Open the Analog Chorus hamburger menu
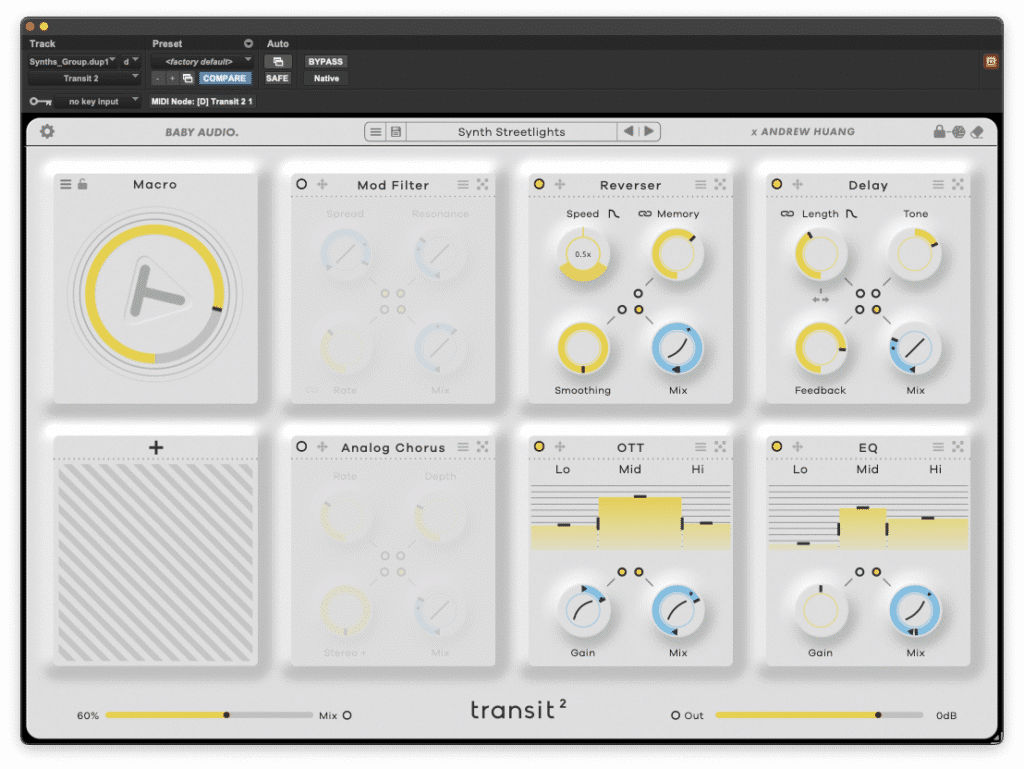 [463, 447]
